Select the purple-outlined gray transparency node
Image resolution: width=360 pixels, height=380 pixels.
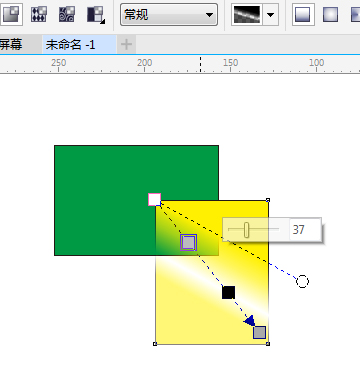click(189, 242)
